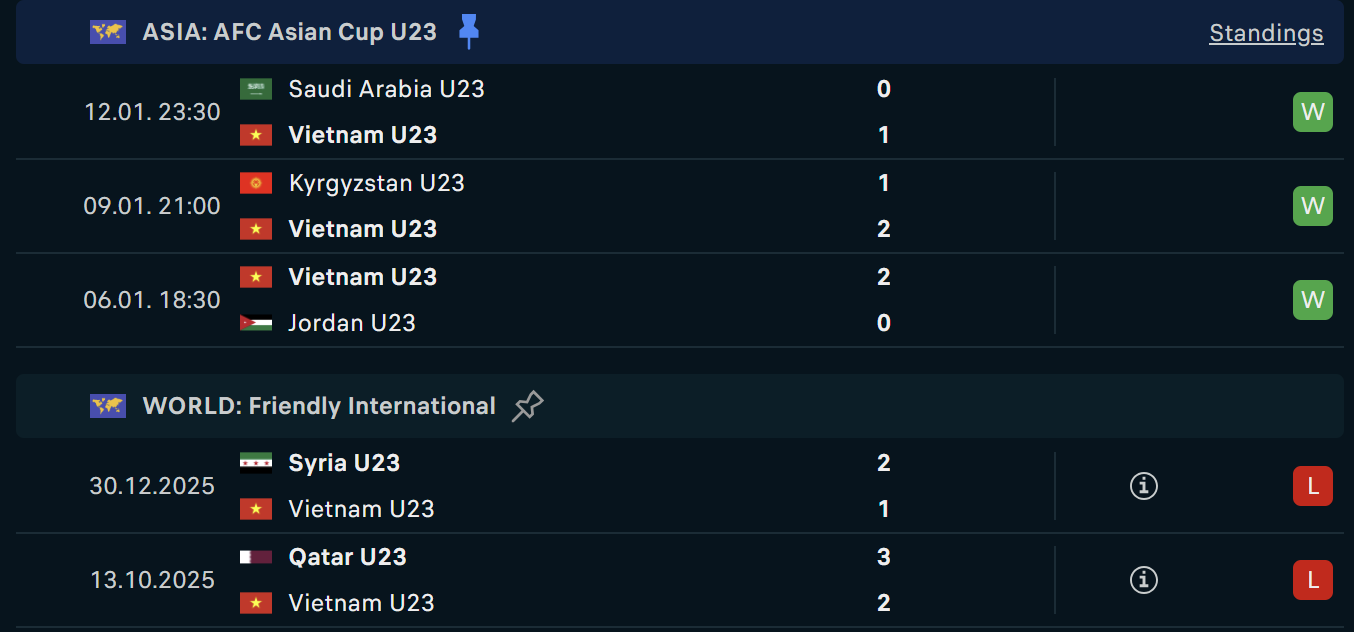Open the WORLD: Friendly International header
The height and width of the screenshot is (632, 1354).
319,406
